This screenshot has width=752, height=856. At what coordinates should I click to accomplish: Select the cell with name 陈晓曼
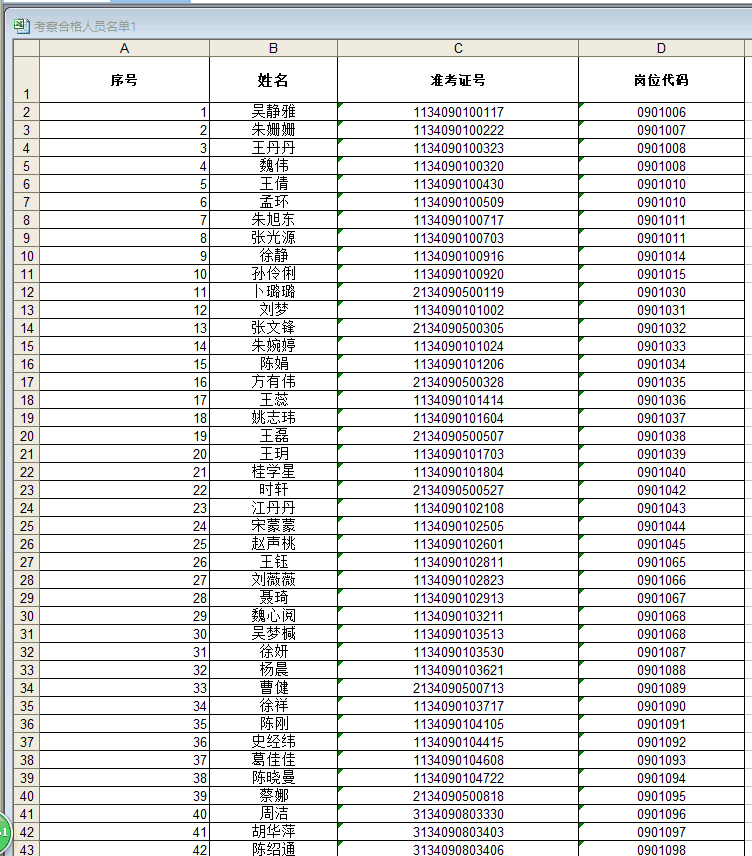coord(274,778)
